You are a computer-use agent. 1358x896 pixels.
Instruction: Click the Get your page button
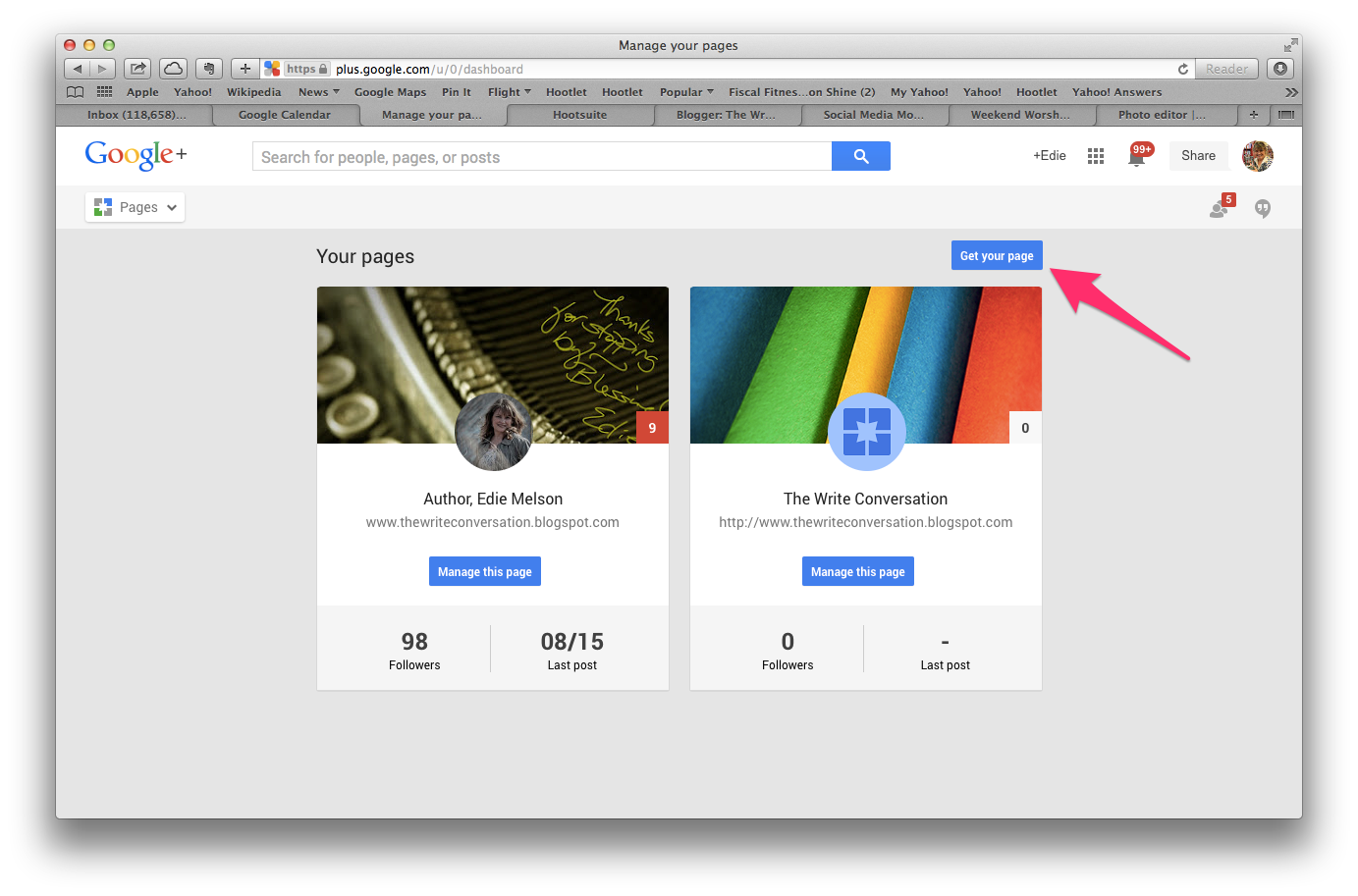pos(997,255)
